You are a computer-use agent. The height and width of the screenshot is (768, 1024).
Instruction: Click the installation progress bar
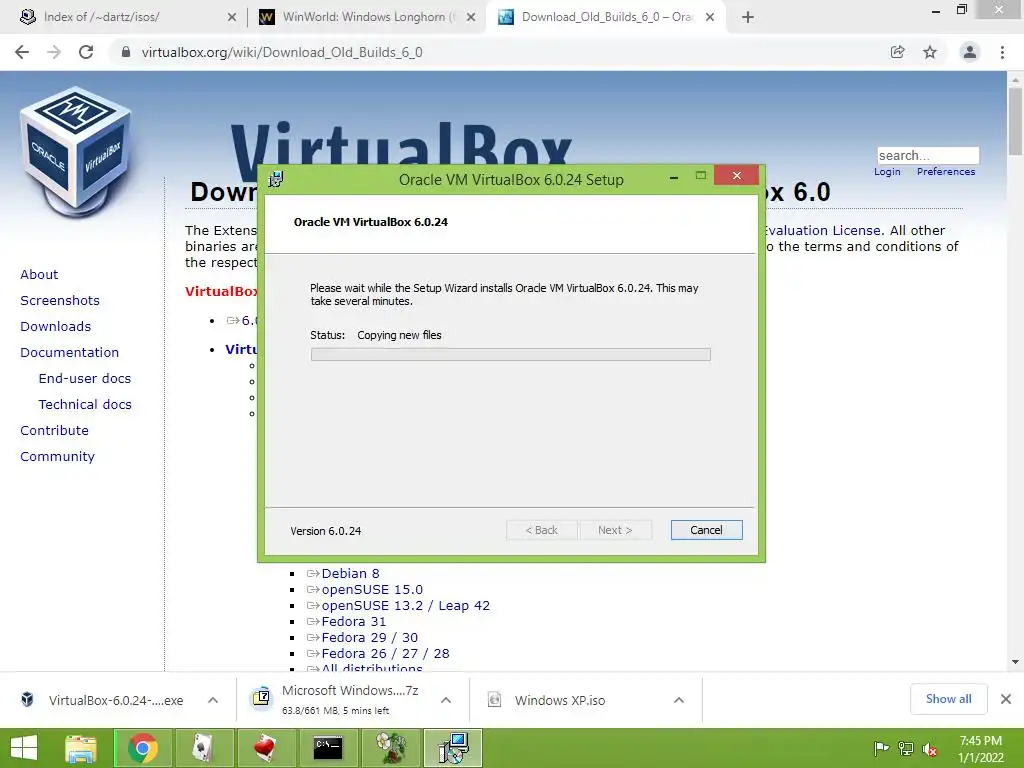(511, 355)
